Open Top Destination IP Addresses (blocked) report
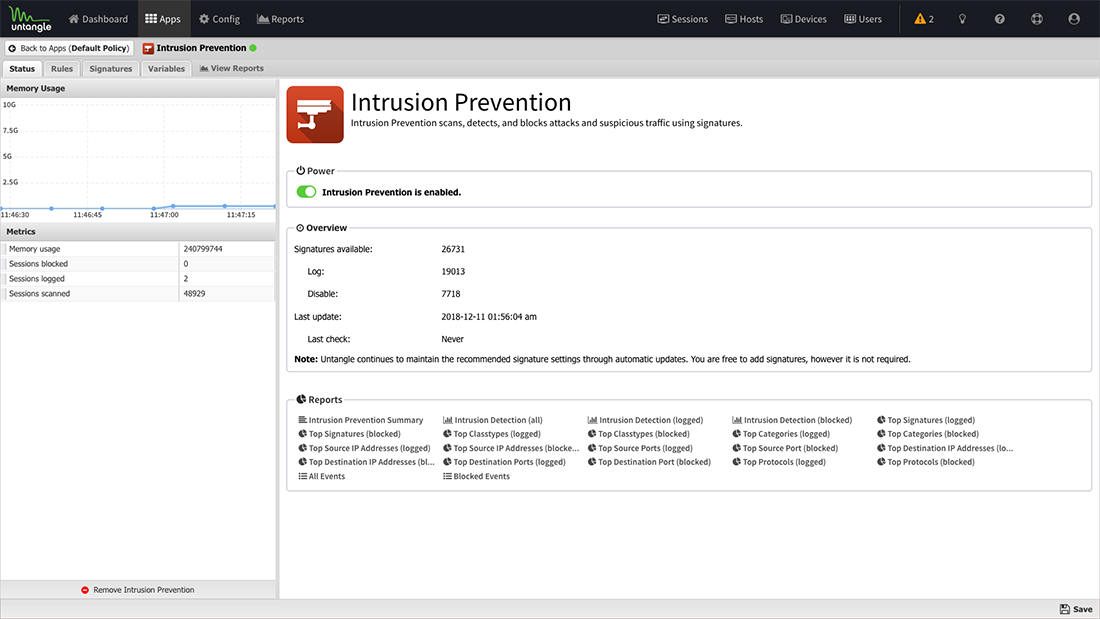 [366, 462]
